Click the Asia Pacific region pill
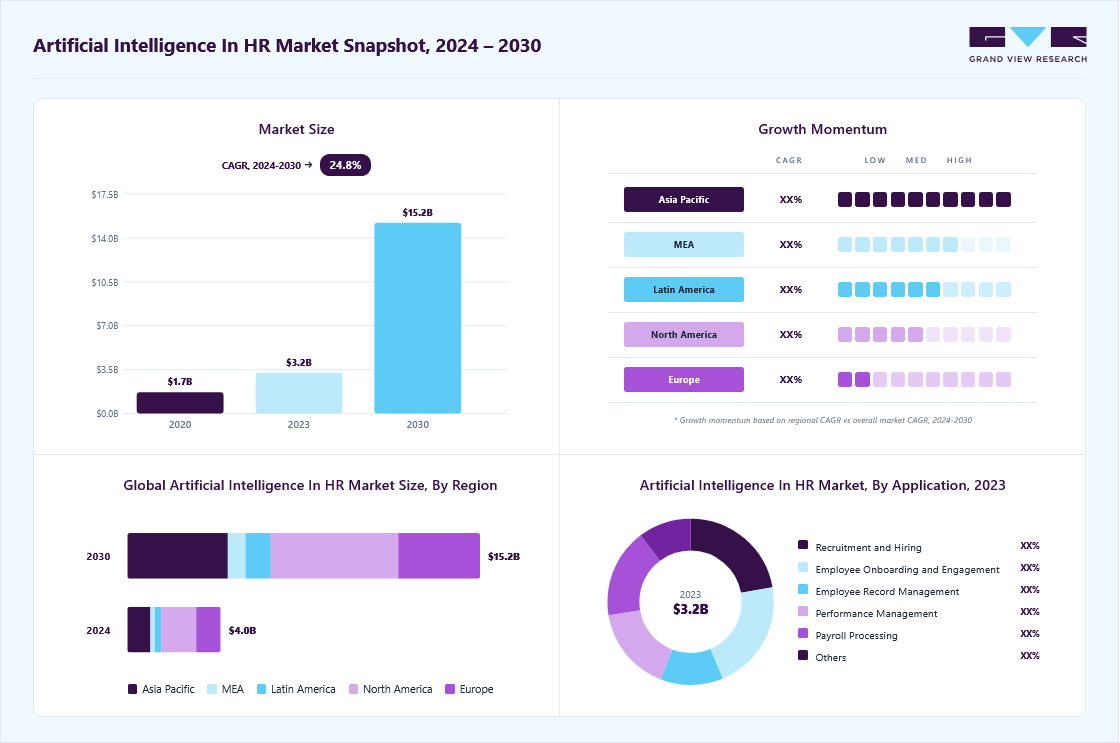This screenshot has width=1120, height=743. click(x=684, y=199)
